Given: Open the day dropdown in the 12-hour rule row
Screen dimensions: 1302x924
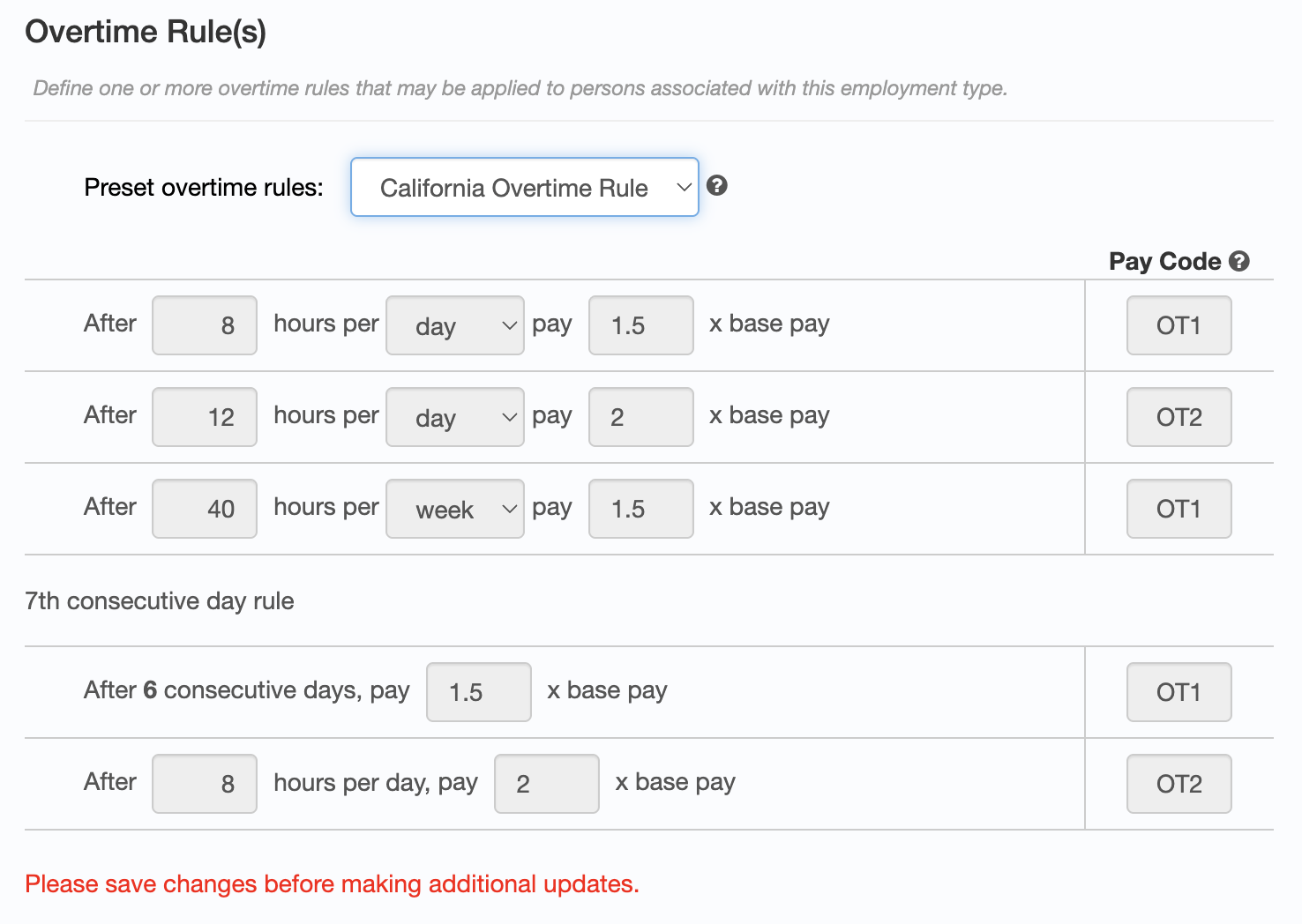Looking at the screenshot, I should click(x=455, y=417).
